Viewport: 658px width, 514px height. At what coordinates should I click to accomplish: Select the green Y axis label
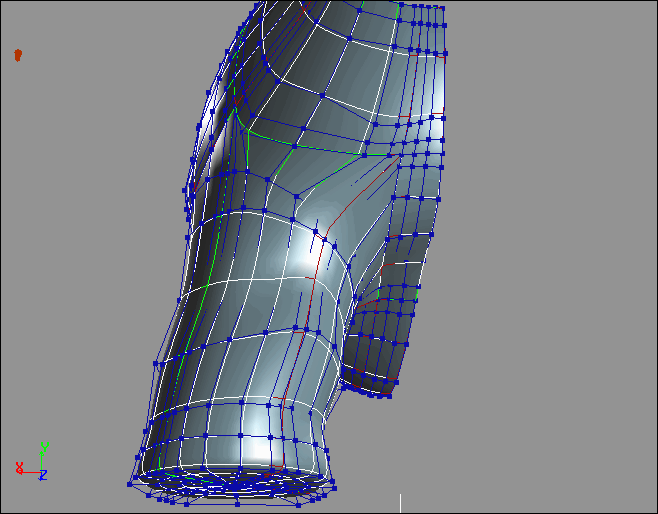pos(43,447)
